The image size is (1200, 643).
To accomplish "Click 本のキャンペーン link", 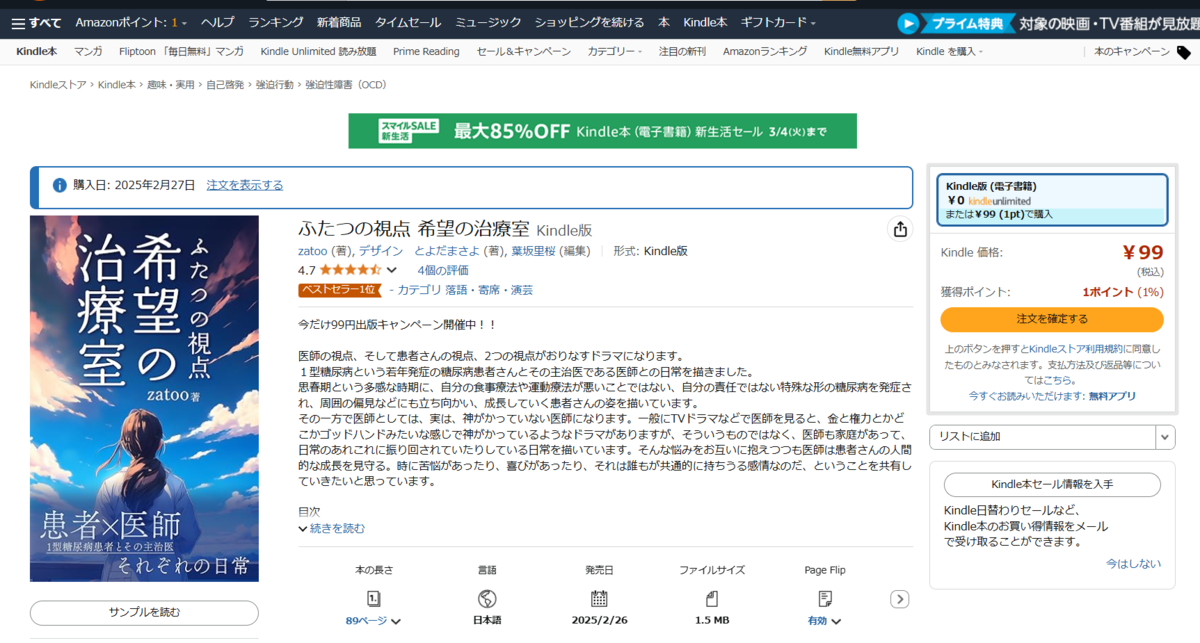I will tap(1131, 52).
